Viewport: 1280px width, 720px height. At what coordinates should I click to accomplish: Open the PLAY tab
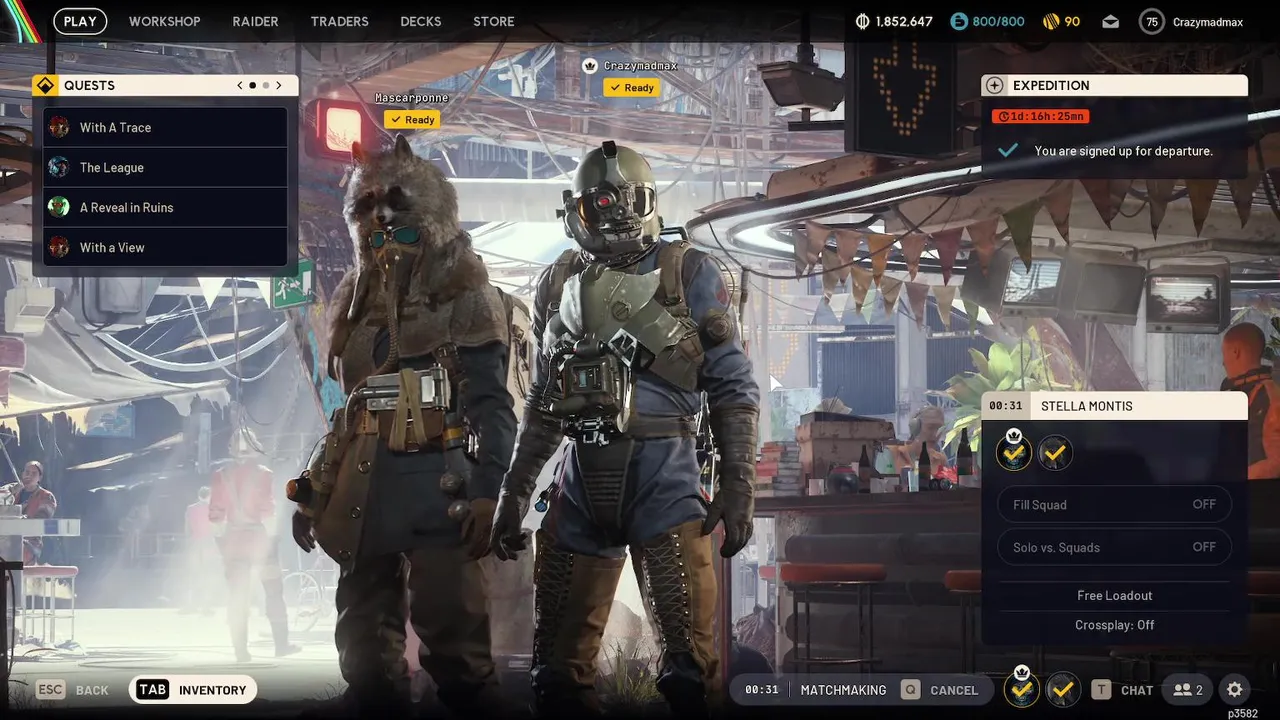[80, 21]
